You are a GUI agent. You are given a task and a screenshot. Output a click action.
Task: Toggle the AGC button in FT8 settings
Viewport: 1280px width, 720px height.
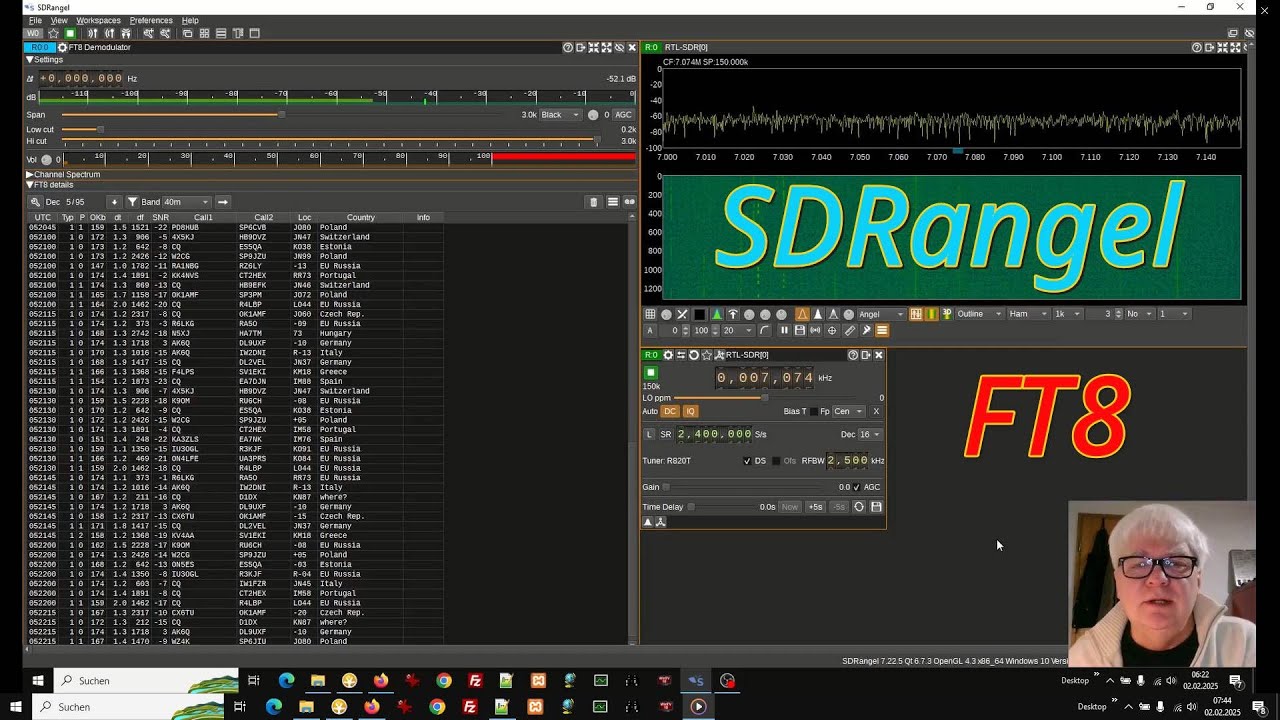(x=623, y=115)
